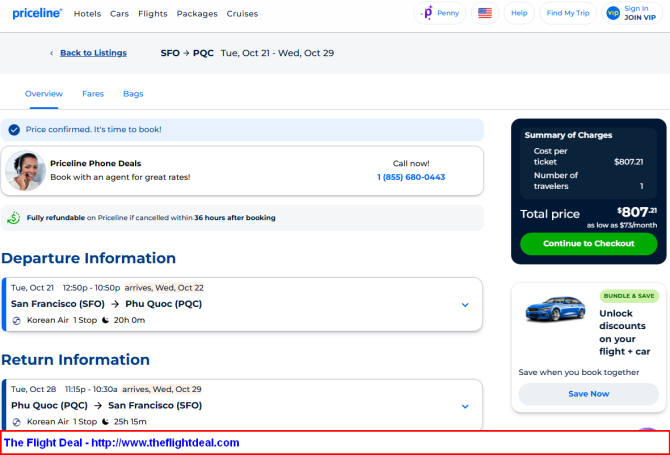Click Phu Quoc (PQC) to San Francisco (SFO) heading

point(106,405)
